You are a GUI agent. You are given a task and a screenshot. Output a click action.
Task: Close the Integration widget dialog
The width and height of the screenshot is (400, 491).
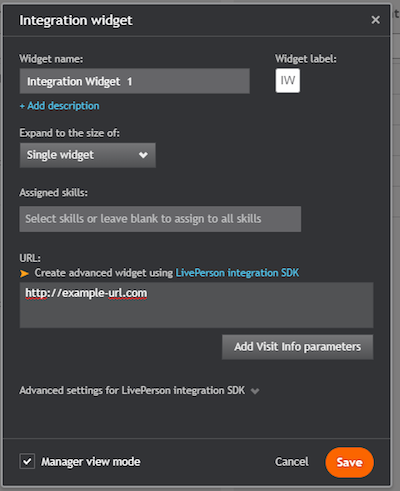(x=375, y=20)
